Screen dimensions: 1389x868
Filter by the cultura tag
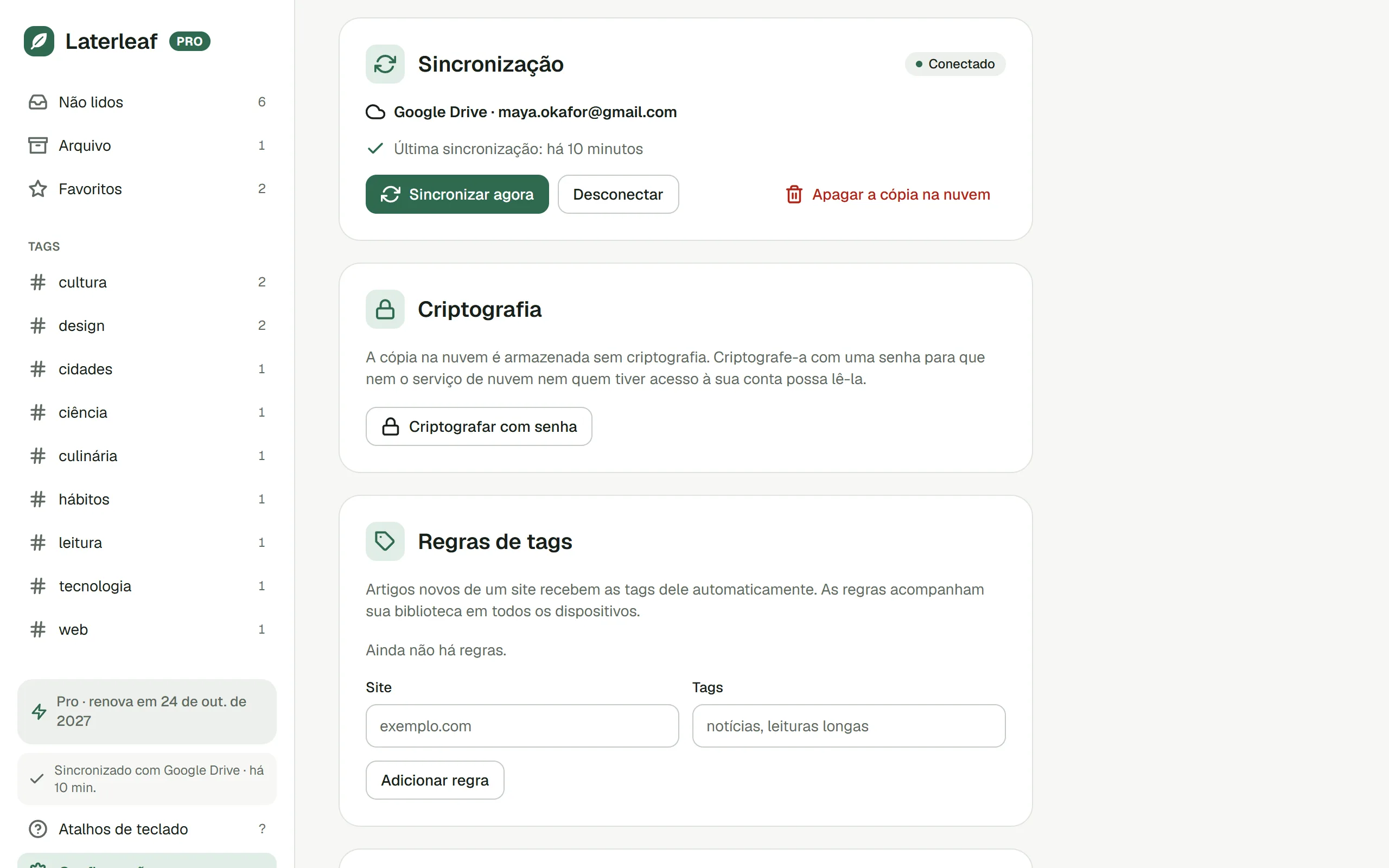coord(147,282)
